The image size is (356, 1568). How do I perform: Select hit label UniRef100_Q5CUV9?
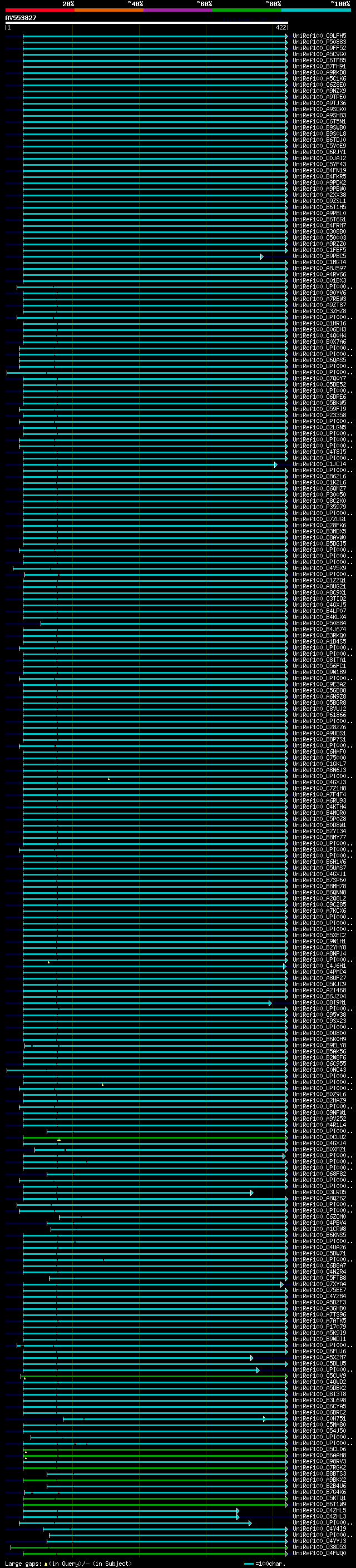(x=319, y=1376)
